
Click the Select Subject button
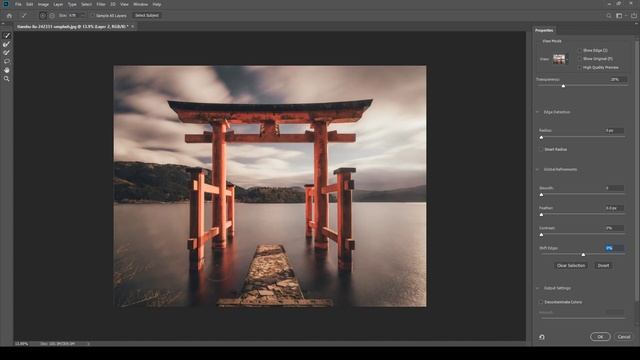[147, 16]
